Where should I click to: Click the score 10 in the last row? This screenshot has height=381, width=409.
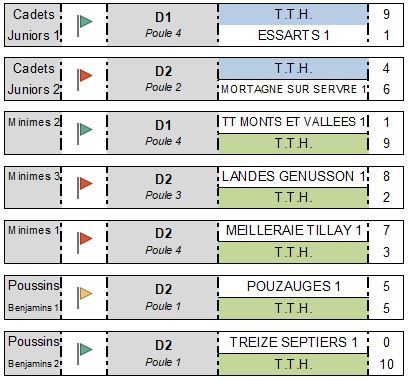pyautogui.click(x=386, y=364)
